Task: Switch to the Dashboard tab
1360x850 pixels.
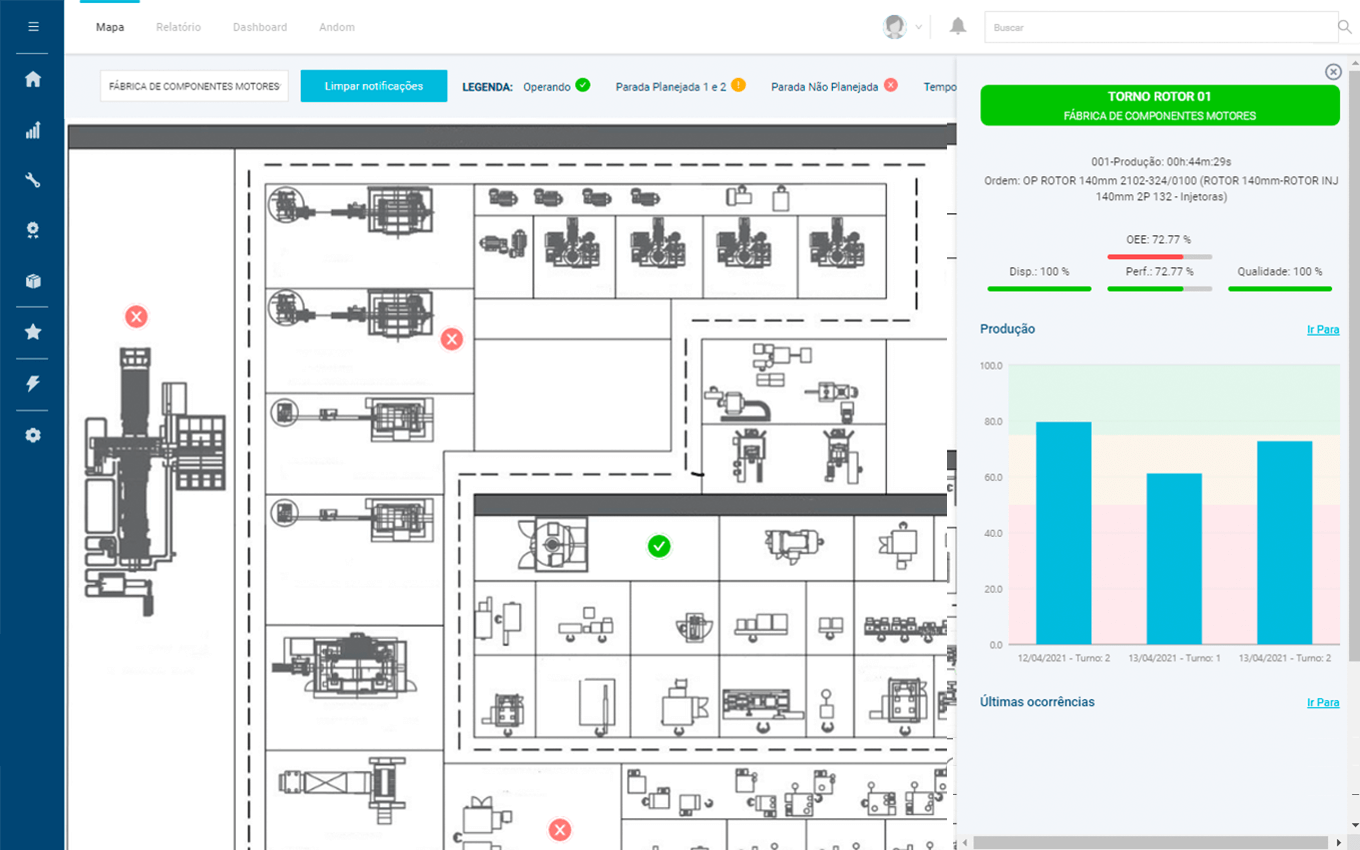Action: (260, 27)
